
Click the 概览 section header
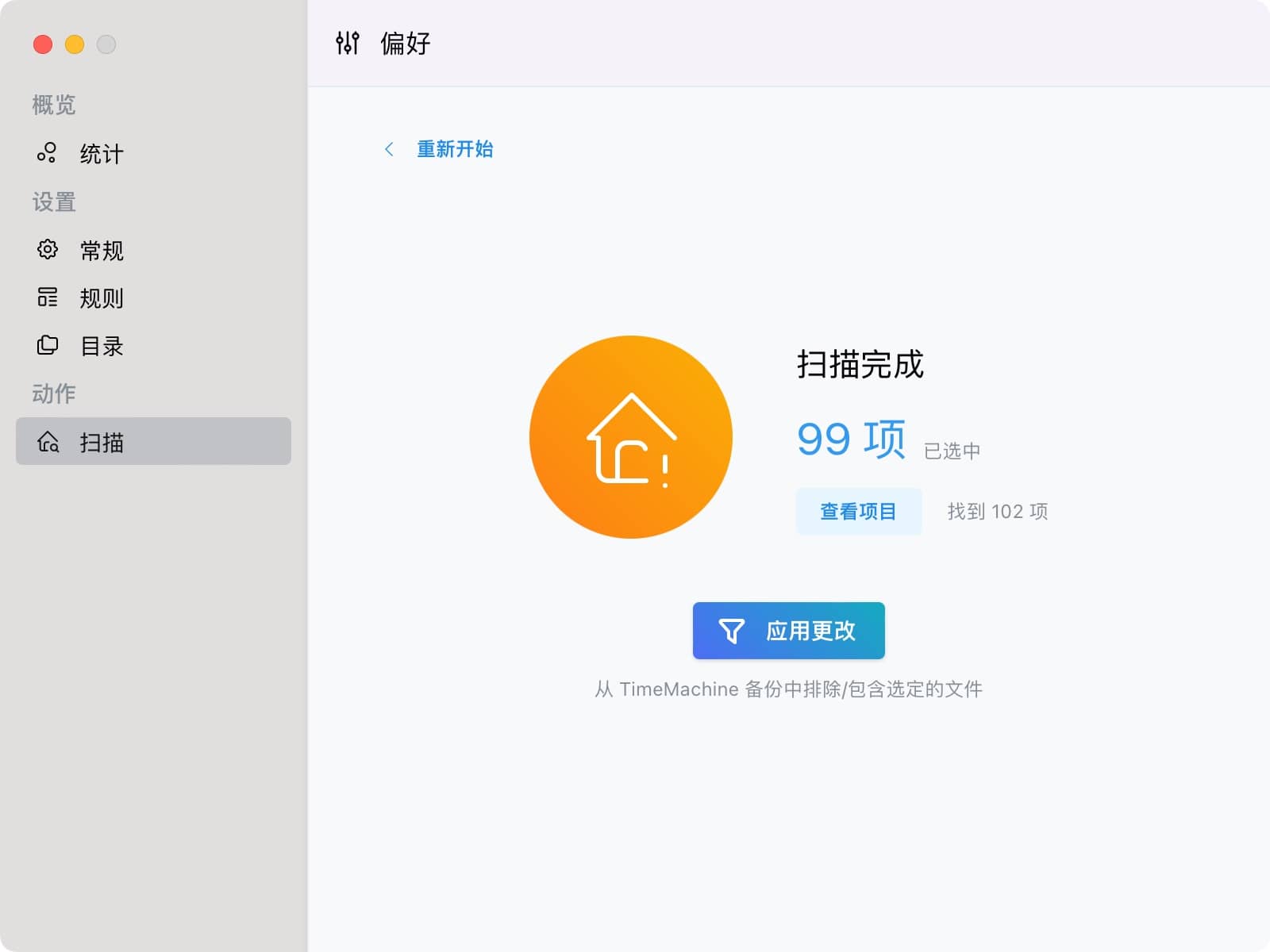tap(54, 105)
